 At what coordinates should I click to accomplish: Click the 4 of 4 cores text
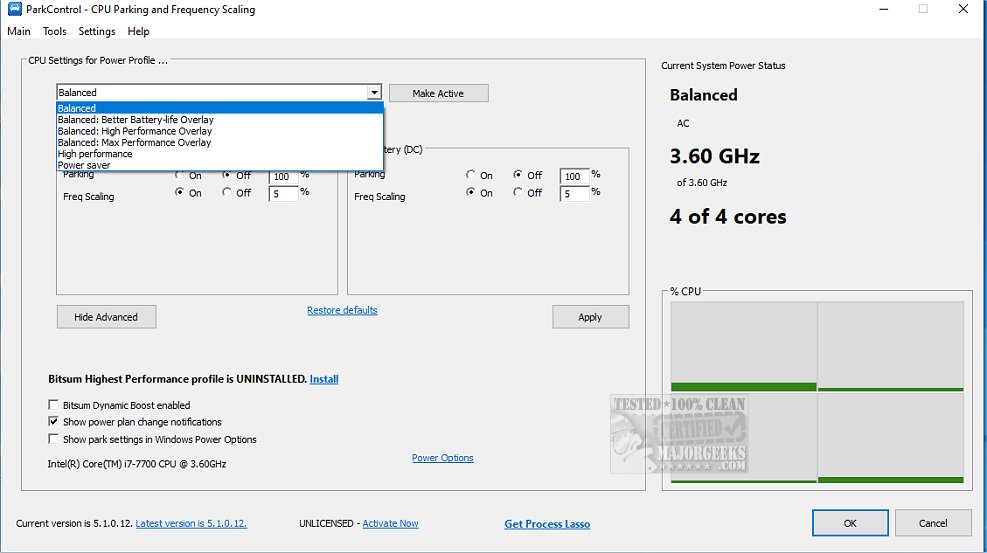pos(728,216)
